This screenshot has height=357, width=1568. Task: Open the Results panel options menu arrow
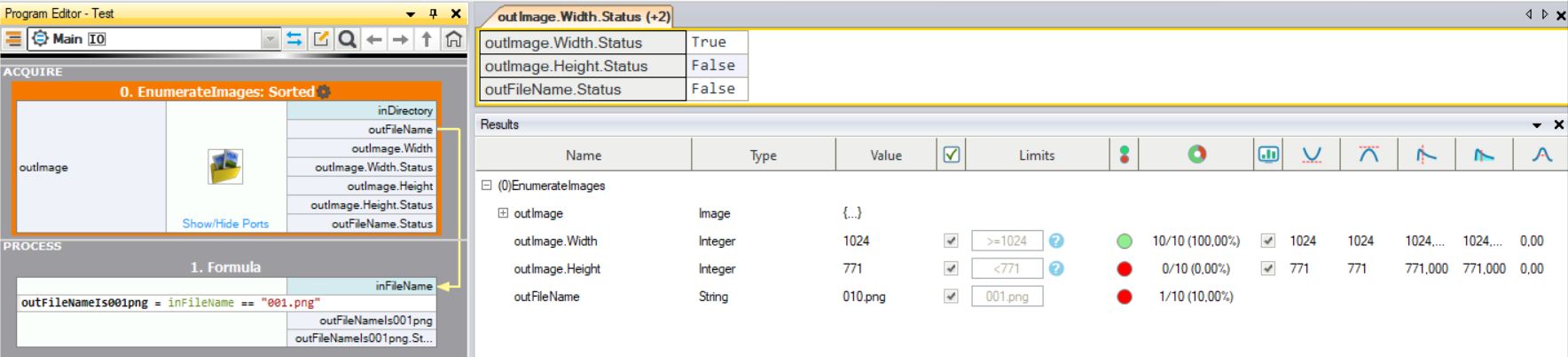[1536, 125]
